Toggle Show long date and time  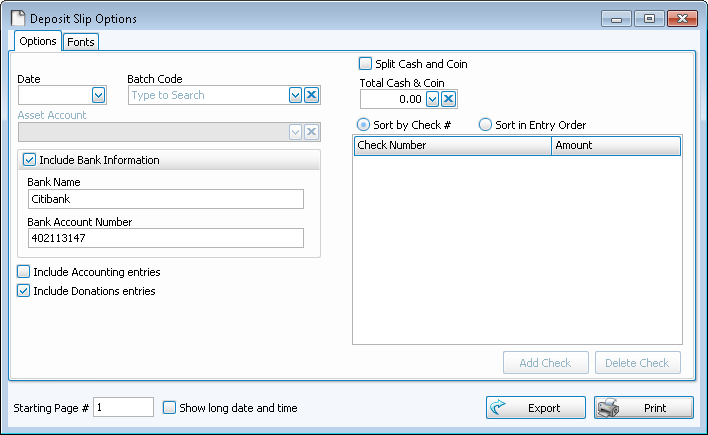[169, 408]
